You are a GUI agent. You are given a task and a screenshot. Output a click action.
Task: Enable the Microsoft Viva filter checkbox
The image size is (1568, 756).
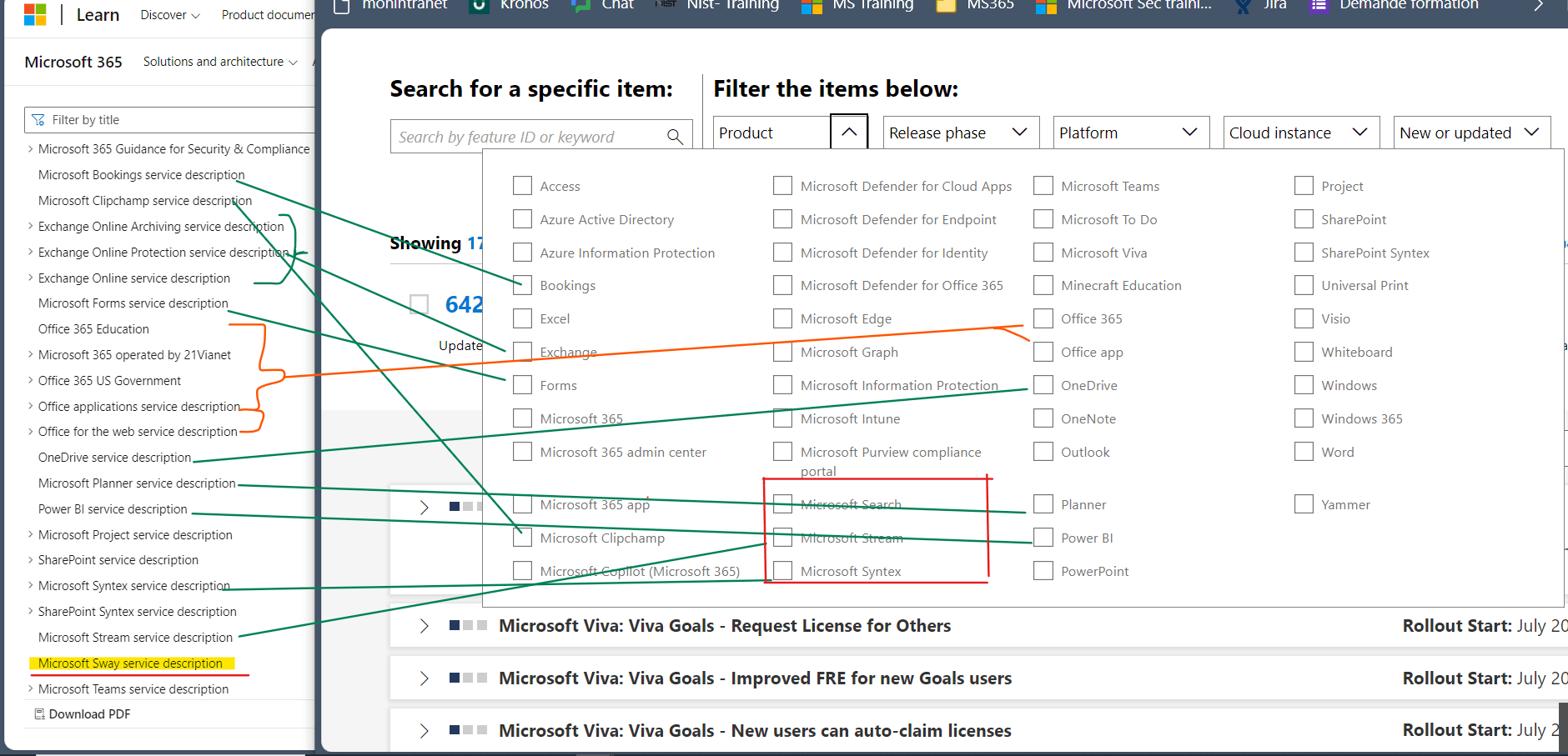coord(1043,253)
